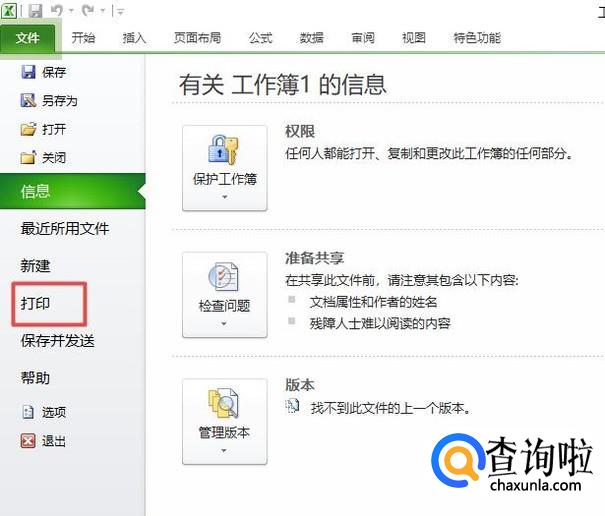
Task: Click the 另存为 icon in sidebar
Action: point(28,100)
